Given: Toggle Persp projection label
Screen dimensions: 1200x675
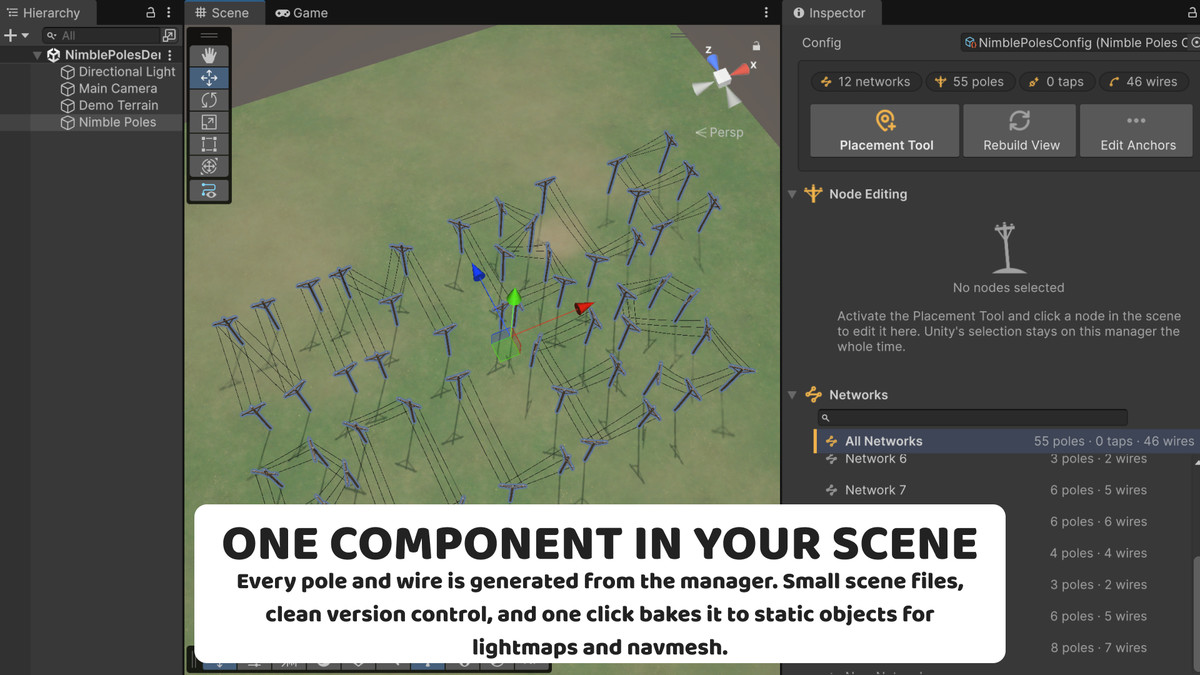Looking at the screenshot, I should (x=719, y=132).
